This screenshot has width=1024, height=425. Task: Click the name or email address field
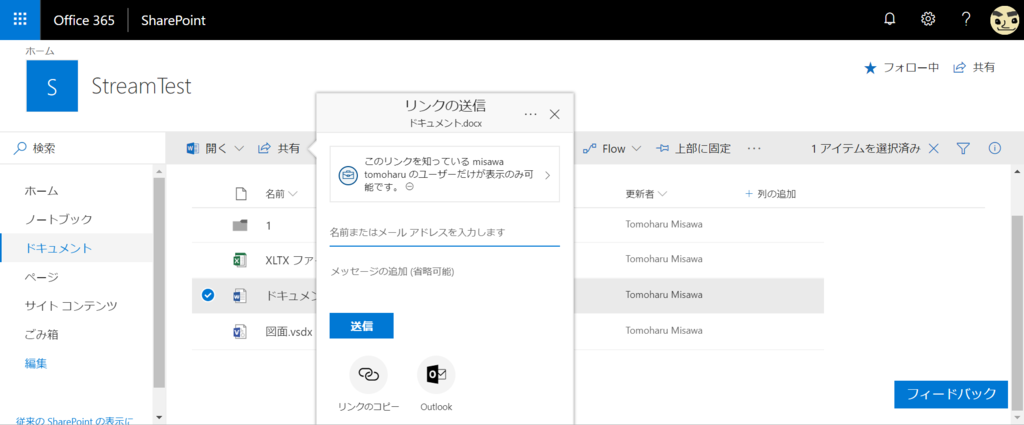(445, 232)
